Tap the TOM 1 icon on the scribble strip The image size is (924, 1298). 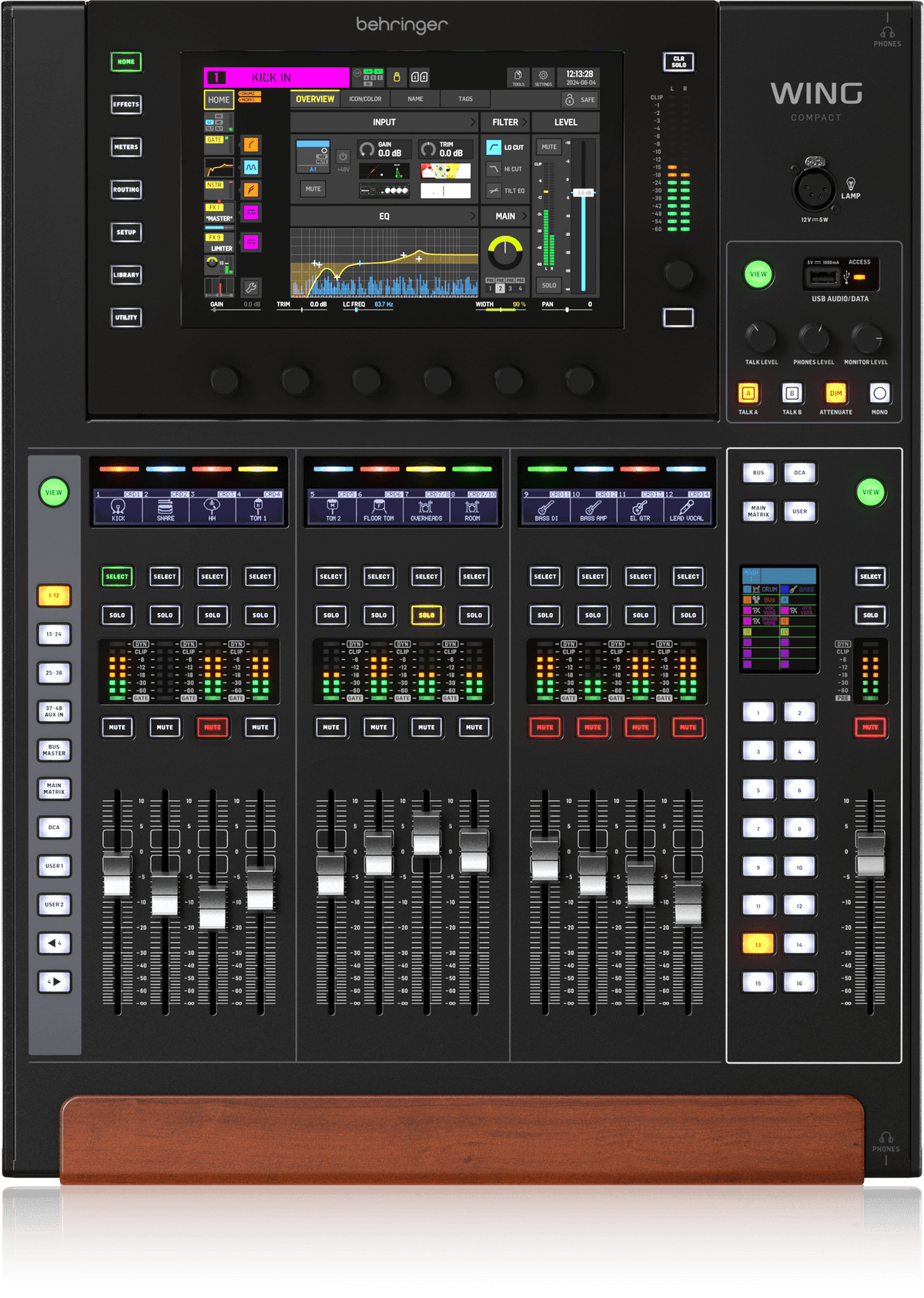click(x=258, y=506)
